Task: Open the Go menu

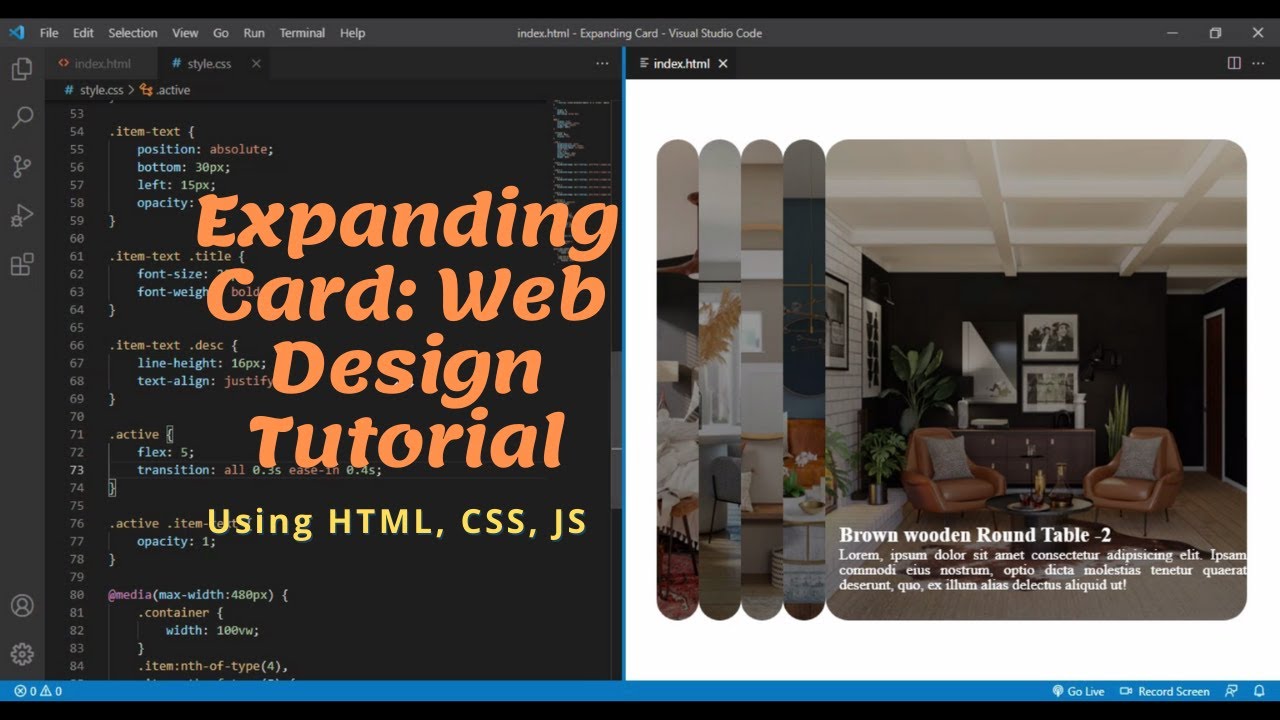Action: click(221, 33)
